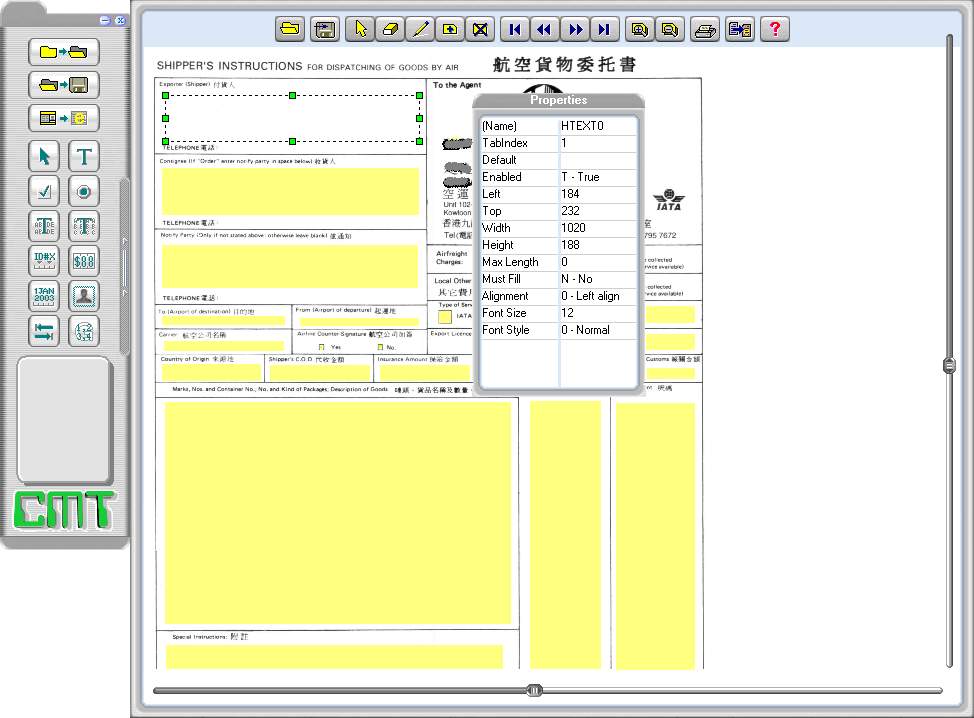Select the eraser tool in top toolbar

click(x=390, y=30)
